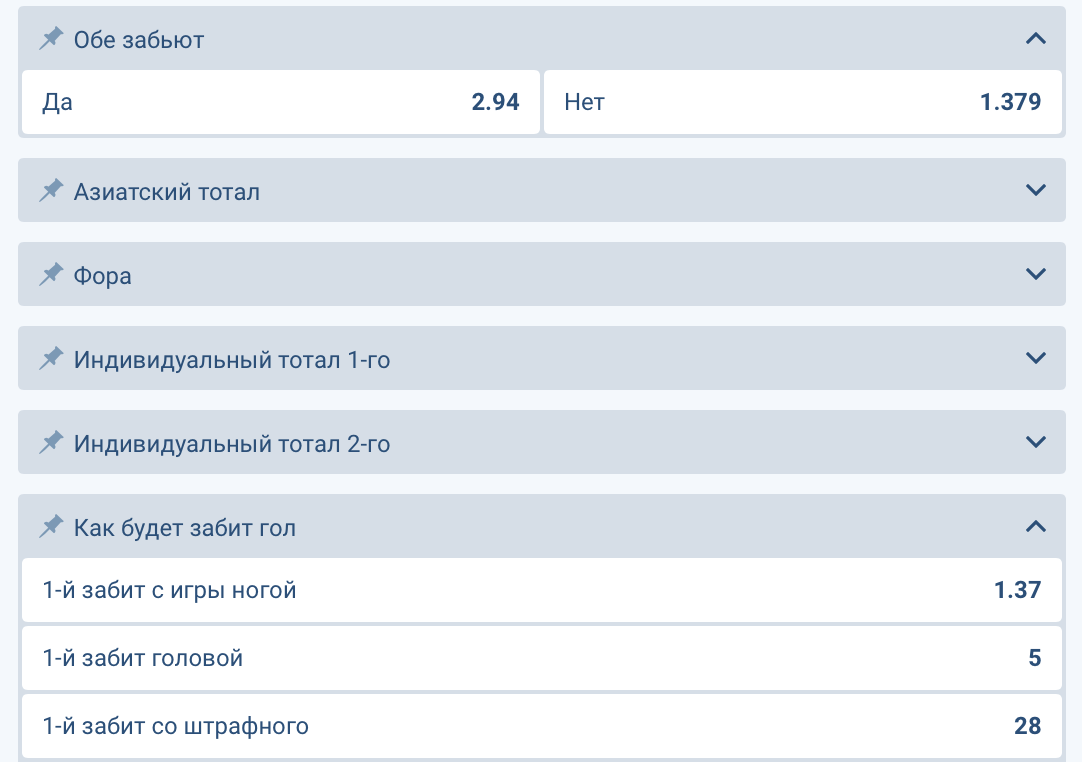Screen dimensions: 1082x762
Task: Click the Как будет забит гол title
Action: [185, 527]
